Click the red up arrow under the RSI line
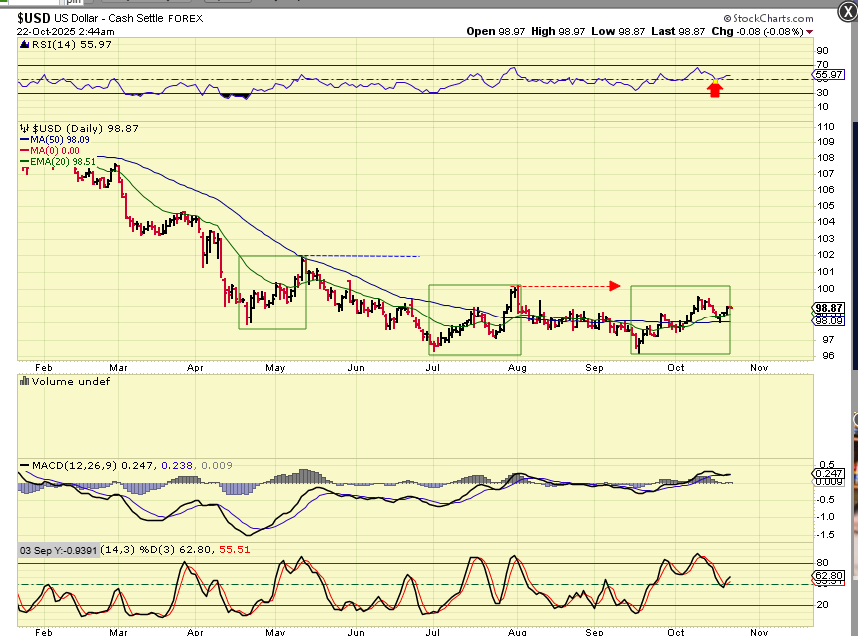The width and height of the screenshot is (858, 636). (715, 90)
